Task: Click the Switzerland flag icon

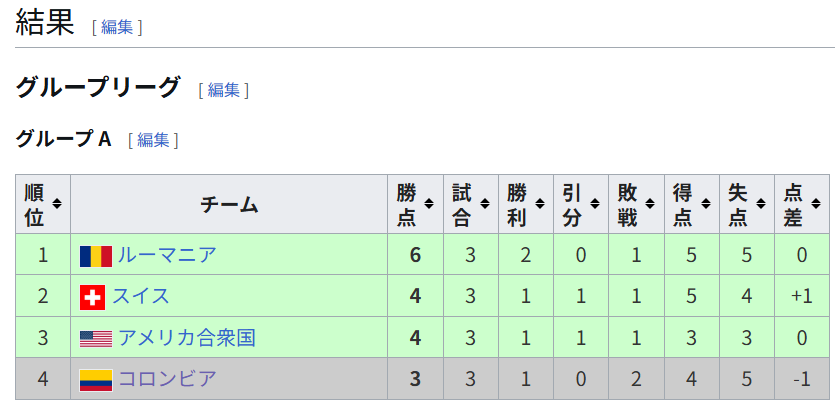Action: [93, 297]
